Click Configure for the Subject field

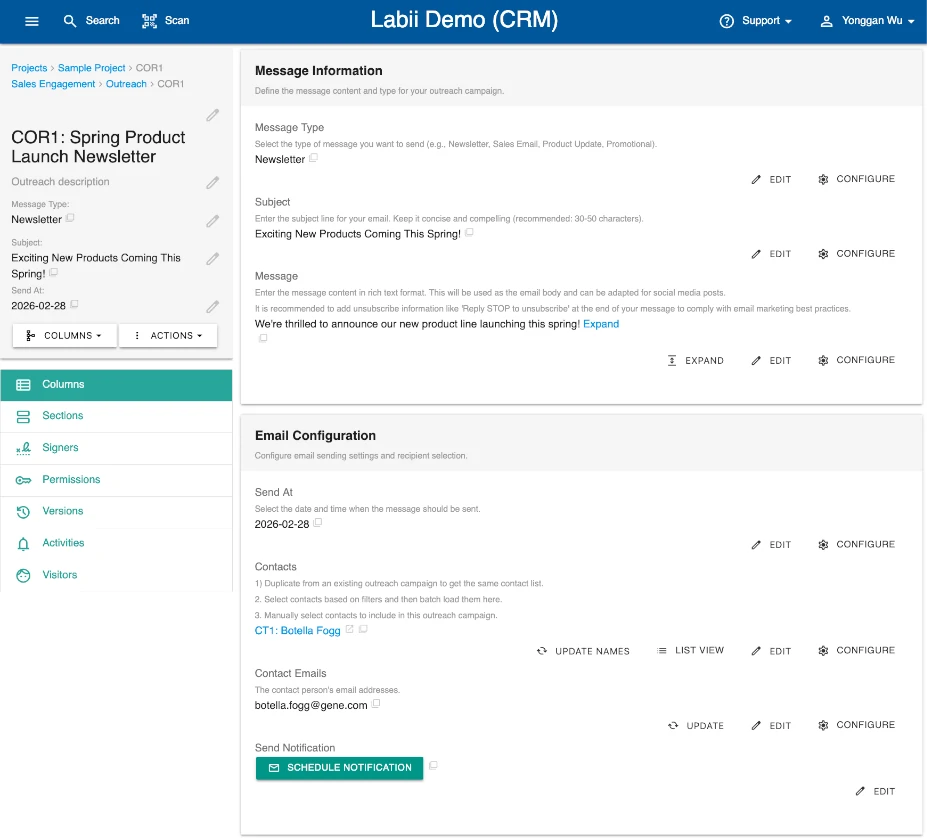(856, 254)
